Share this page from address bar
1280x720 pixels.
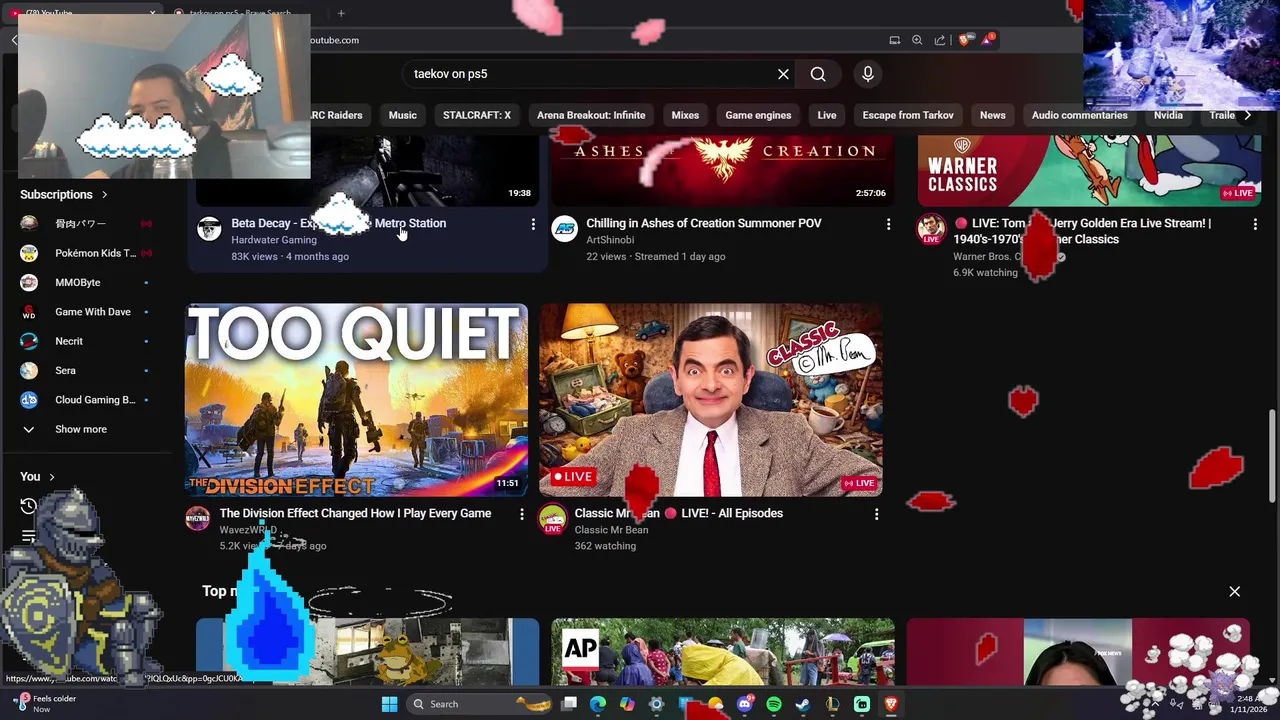(940, 40)
